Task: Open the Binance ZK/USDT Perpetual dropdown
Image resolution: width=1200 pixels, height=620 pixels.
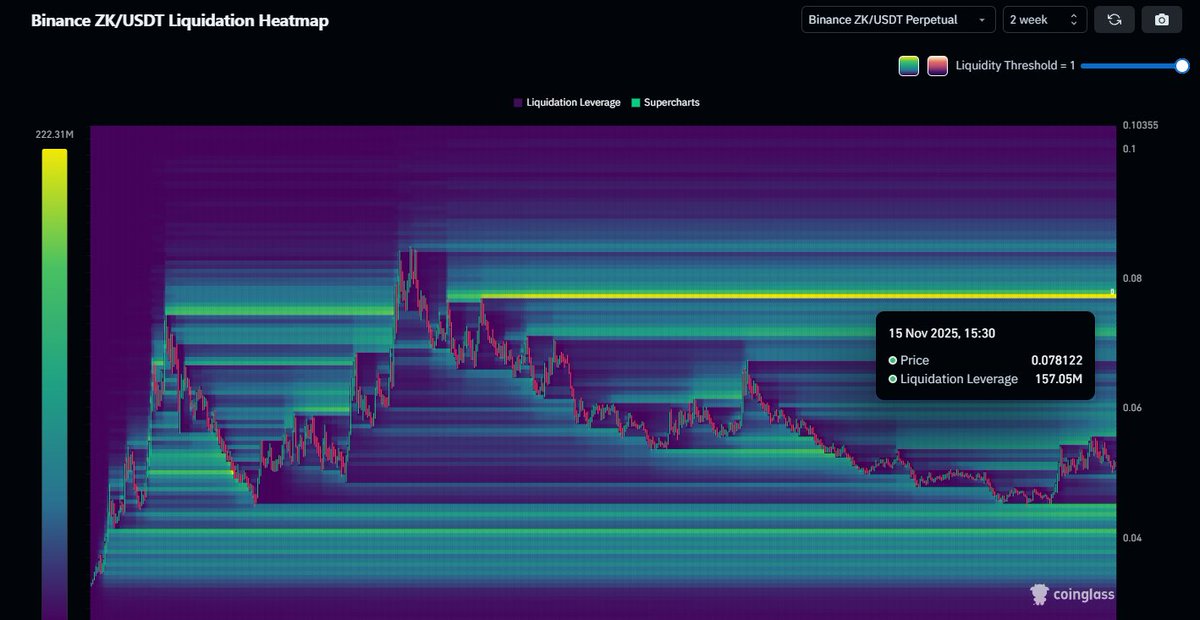Action: [898, 20]
